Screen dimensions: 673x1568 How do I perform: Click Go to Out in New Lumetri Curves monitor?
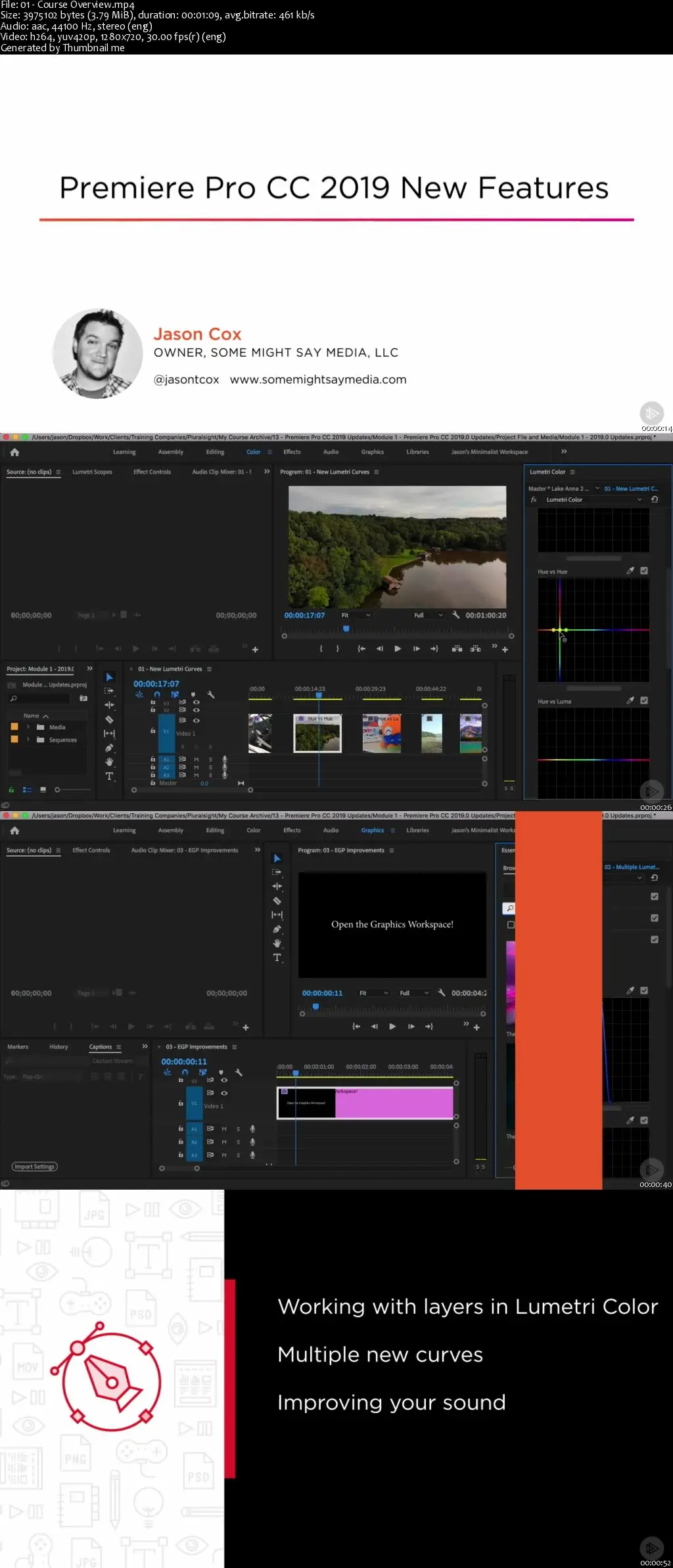tap(434, 649)
